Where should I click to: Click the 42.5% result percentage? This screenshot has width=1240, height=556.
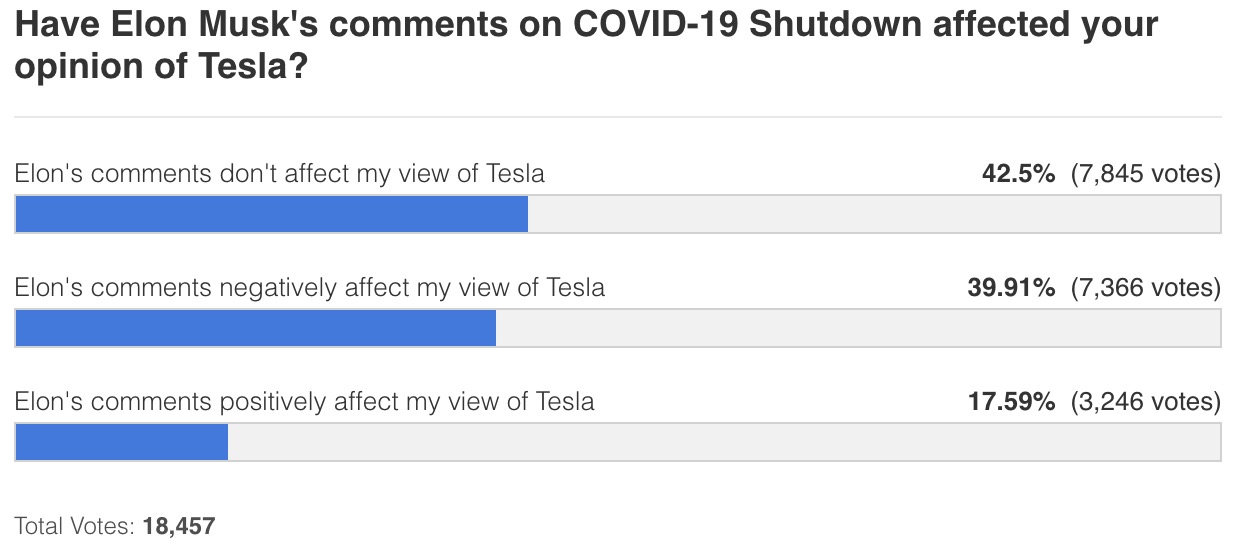click(x=1018, y=174)
